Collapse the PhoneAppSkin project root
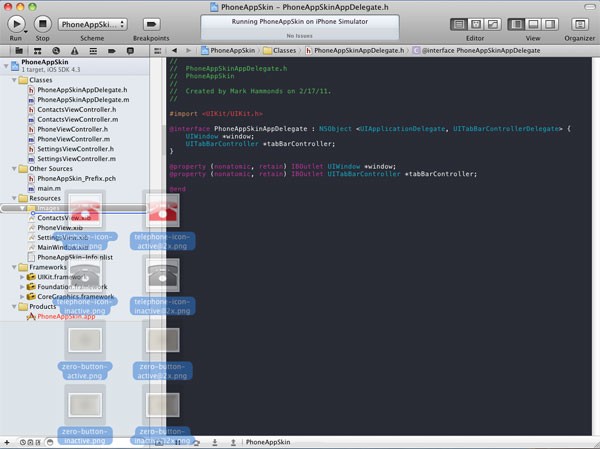This screenshot has height=449, width=600. point(6,66)
